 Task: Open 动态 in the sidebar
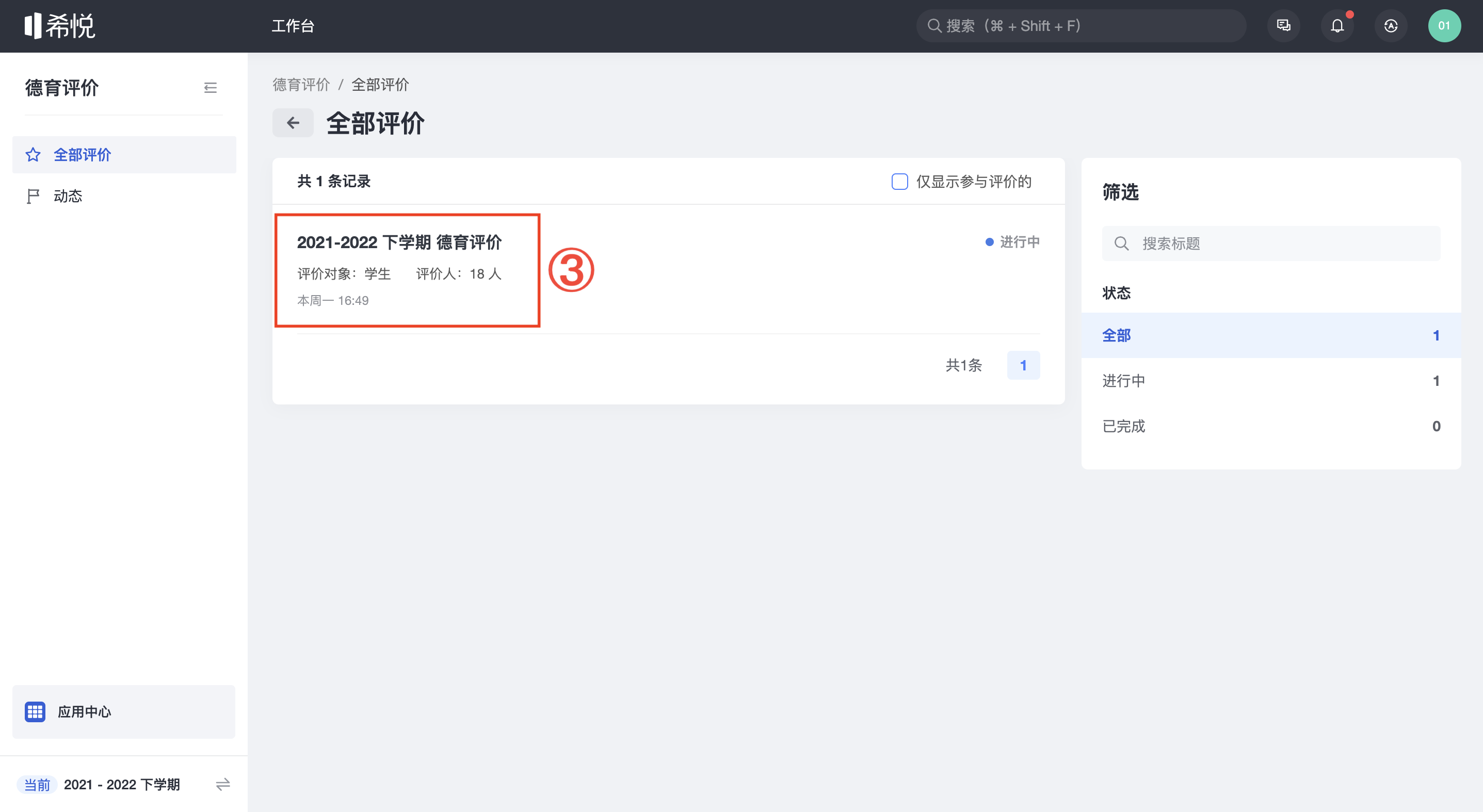pos(124,196)
